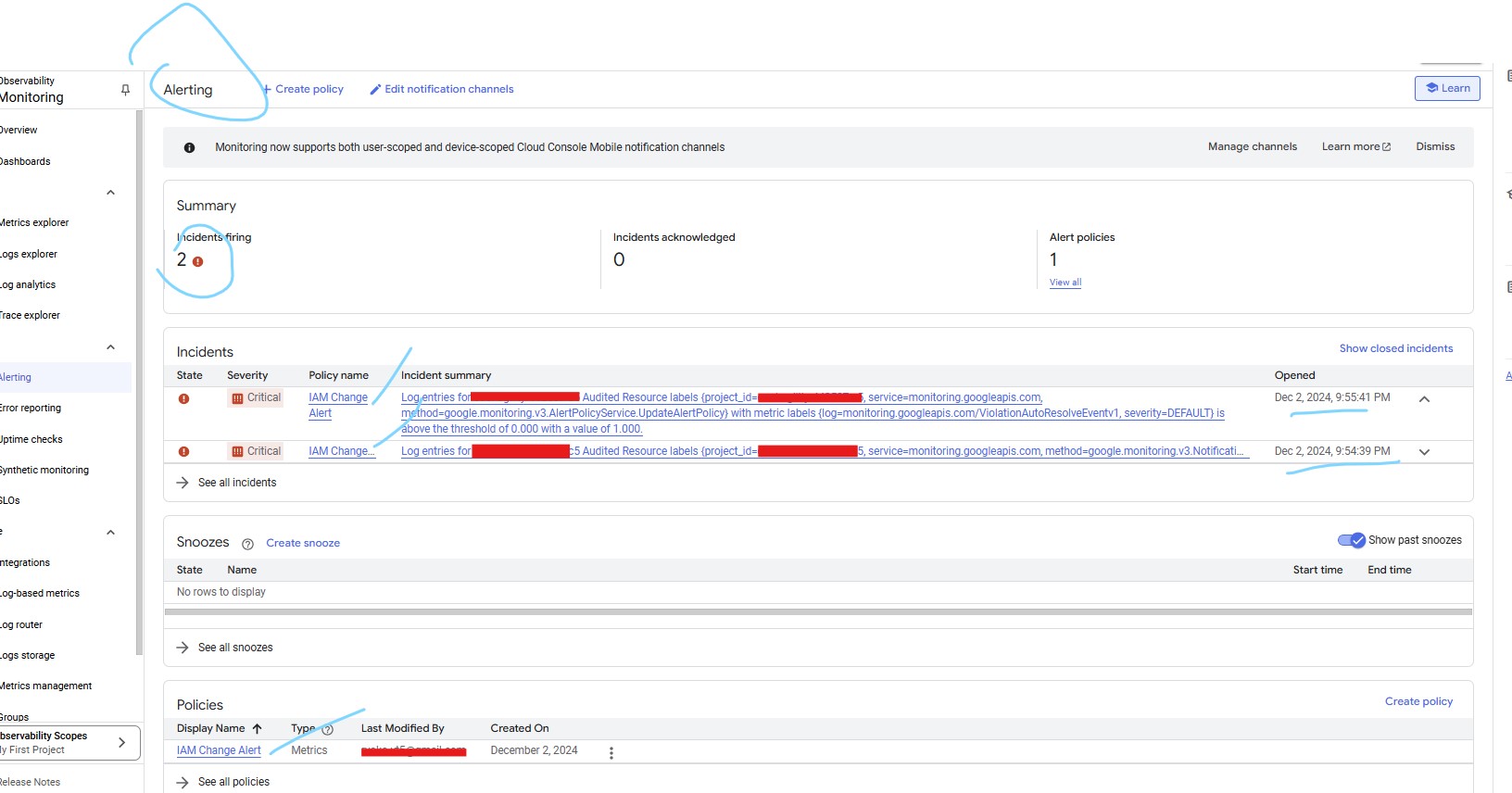Open truncated IAM Change policy link
1512x793 pixels.
[x=341, y=451]
